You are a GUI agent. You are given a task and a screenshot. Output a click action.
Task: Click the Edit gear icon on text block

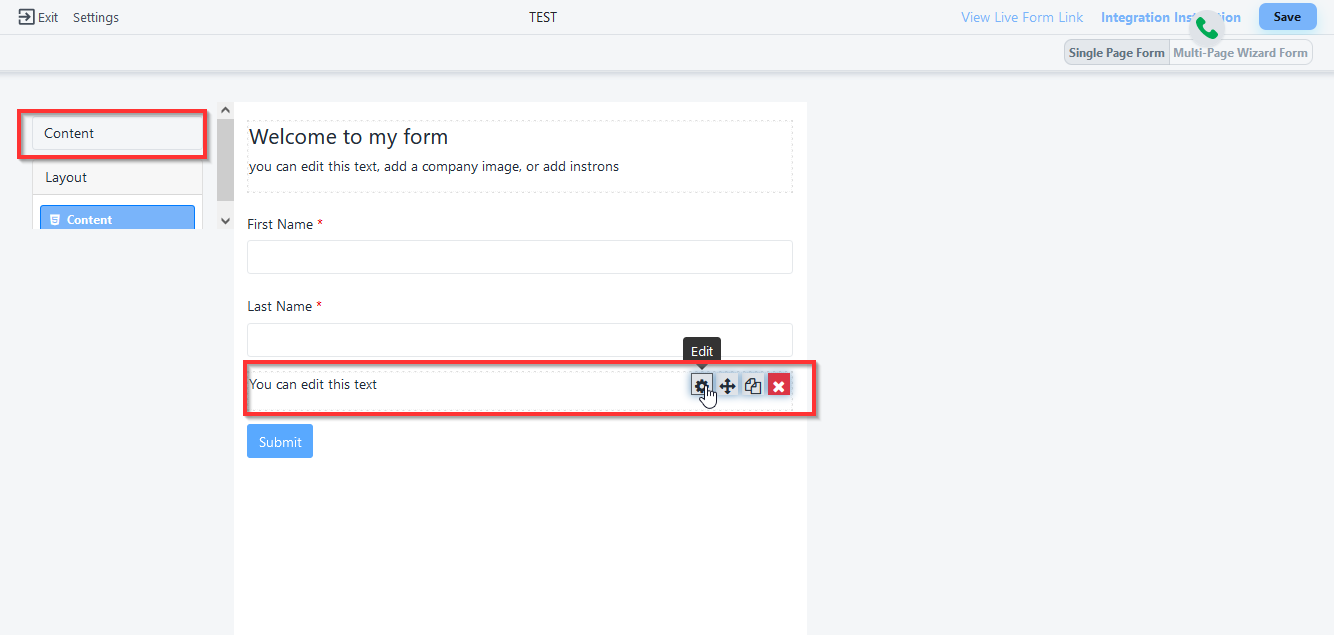tap(701, 386)
